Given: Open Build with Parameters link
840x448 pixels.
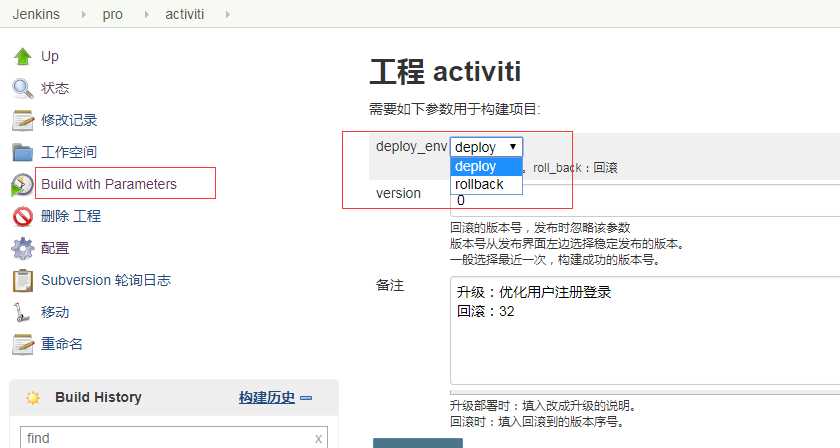Looking at the screenshot, I should tap(109, 184).
